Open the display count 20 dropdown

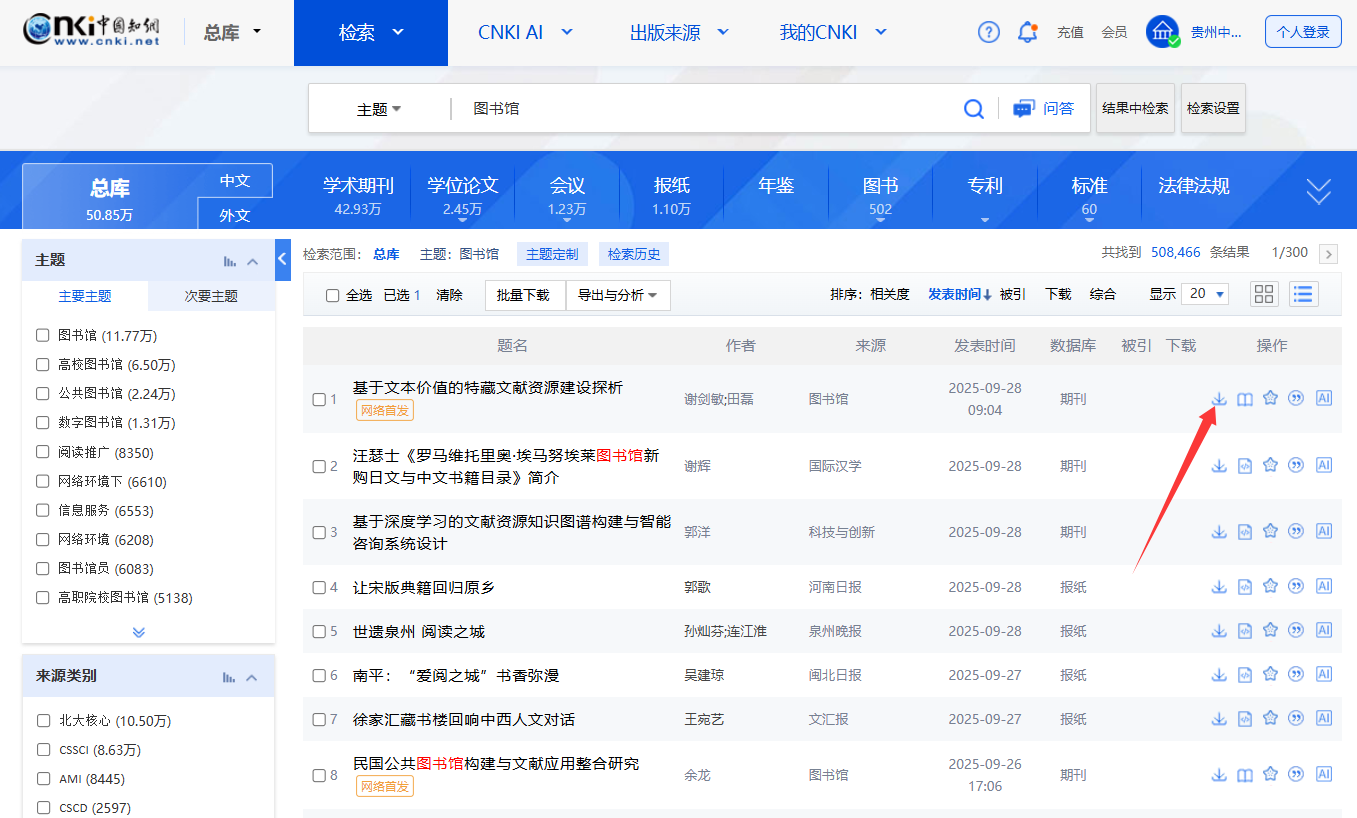tap(1205, 294)
